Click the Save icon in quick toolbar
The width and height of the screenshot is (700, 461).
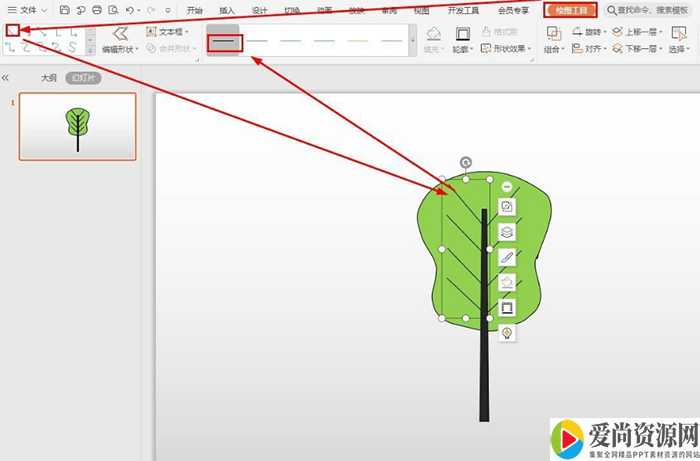tap(64, 10)
